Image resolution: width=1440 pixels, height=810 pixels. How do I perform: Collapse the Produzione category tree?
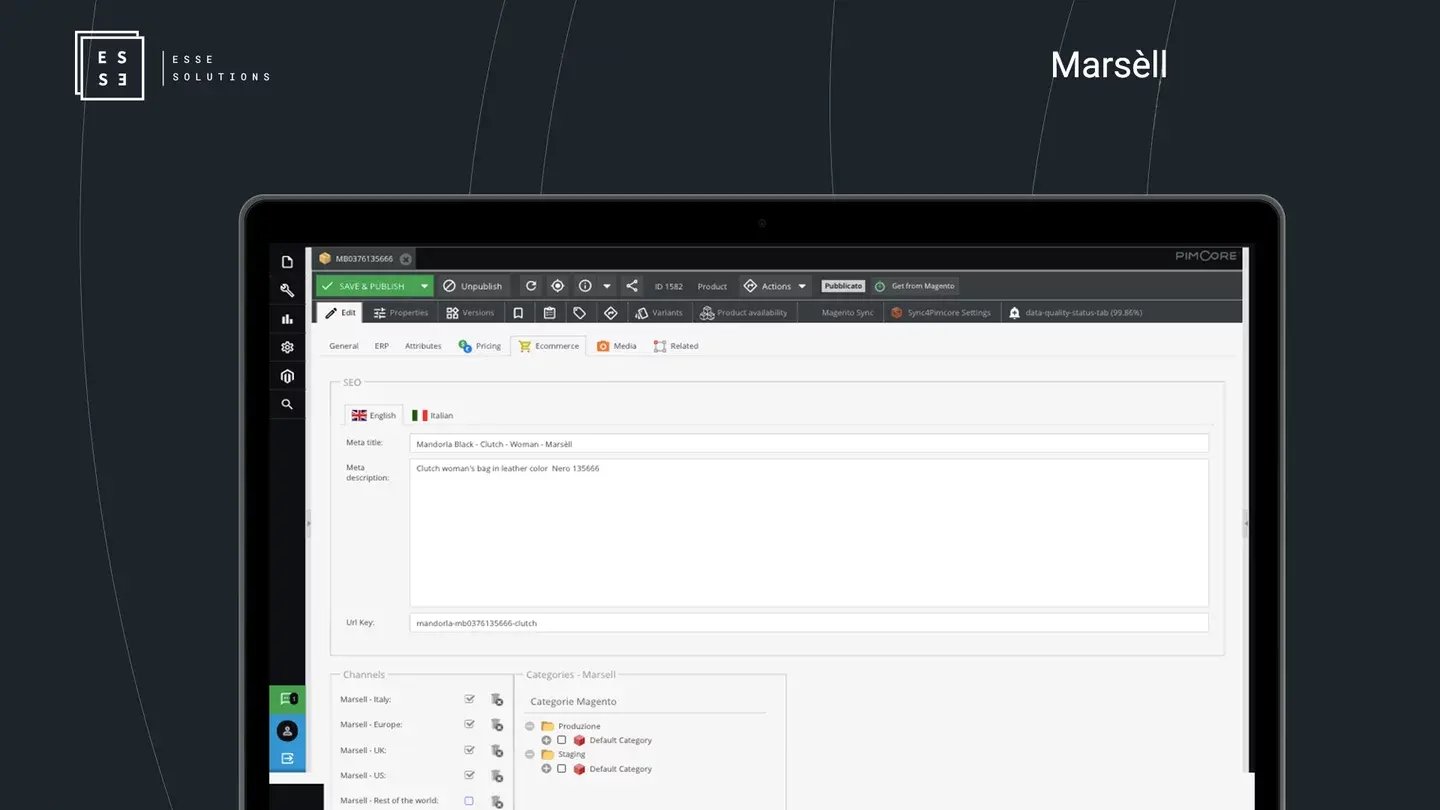coord(530,726)
